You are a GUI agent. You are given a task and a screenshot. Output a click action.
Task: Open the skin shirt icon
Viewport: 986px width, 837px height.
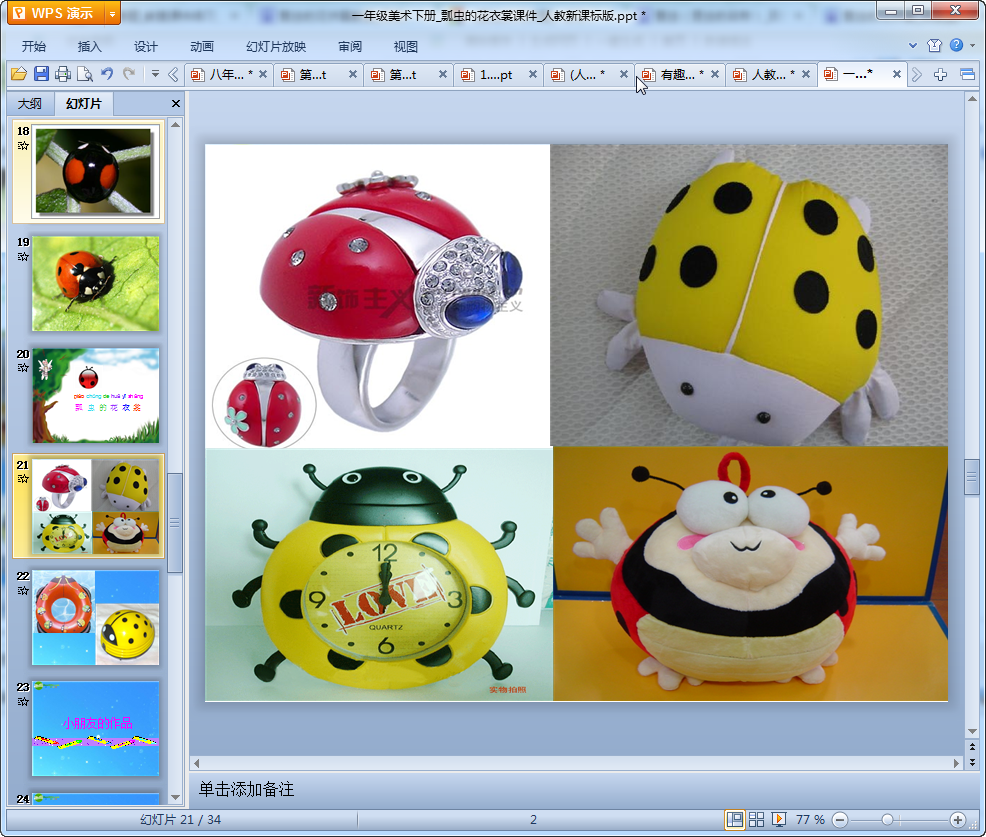tap(934, 45)
